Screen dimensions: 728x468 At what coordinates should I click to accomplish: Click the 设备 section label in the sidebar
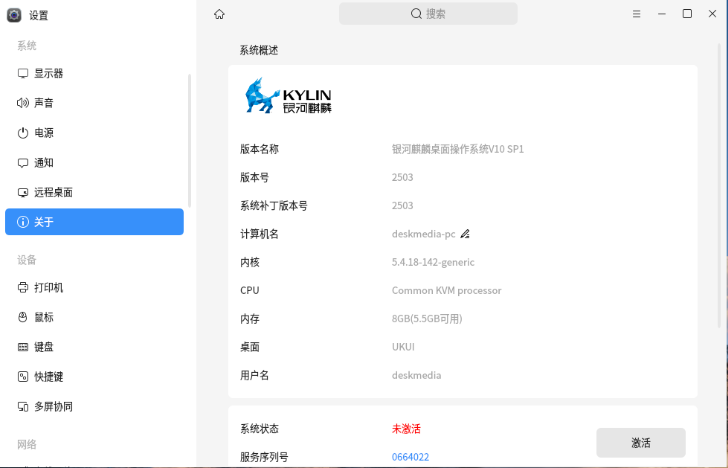coord(27,260)
